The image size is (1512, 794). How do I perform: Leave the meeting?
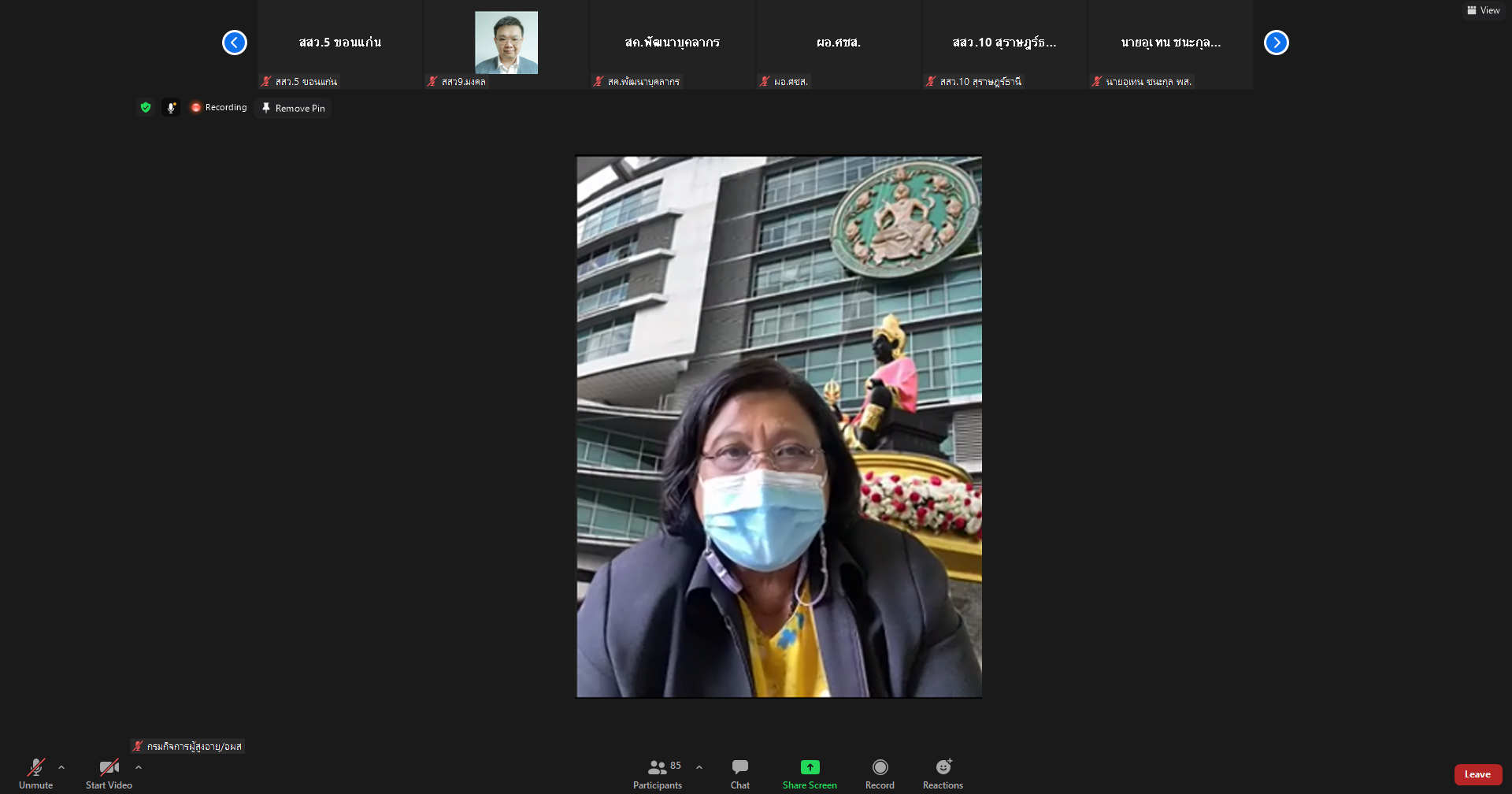point(1477,774)
